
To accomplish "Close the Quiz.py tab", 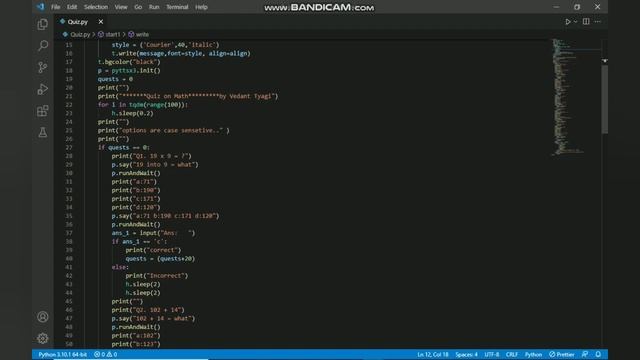I will pyautogui.click(x=100, y=22).
